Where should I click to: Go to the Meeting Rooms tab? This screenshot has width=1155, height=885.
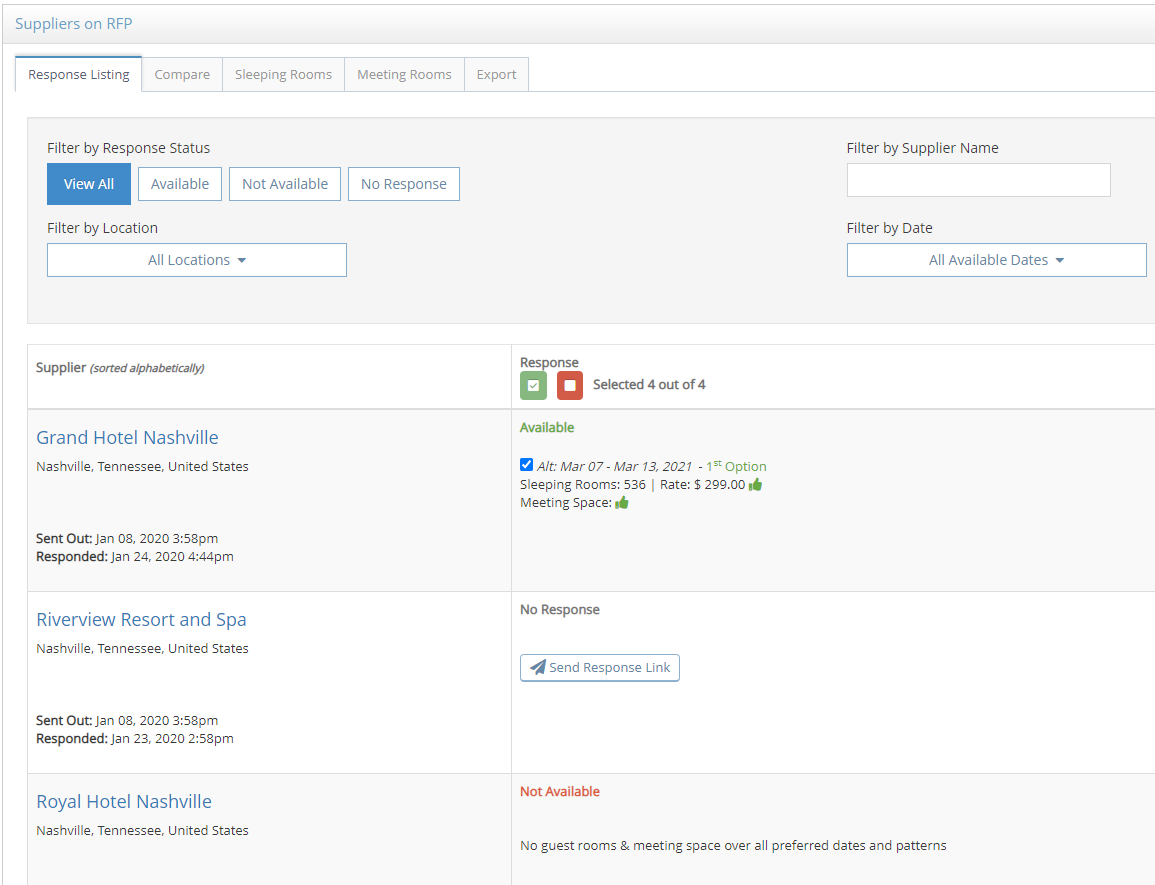[404, 75]
